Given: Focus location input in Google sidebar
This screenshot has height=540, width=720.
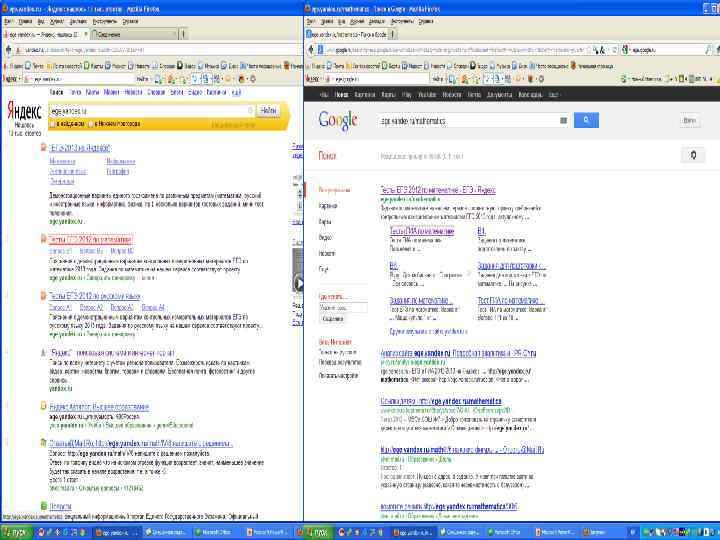Looking at the screenshot, I should coord(343,308).
